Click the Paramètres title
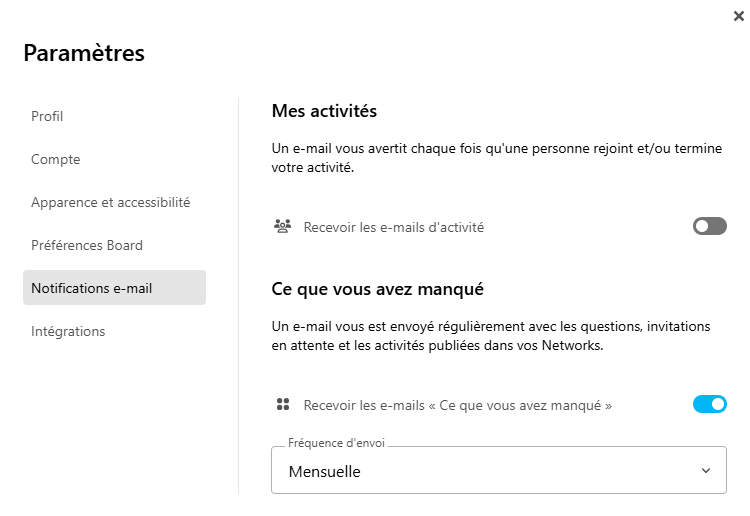This screenshot has height=516, width=750. (x=84, y=53)
